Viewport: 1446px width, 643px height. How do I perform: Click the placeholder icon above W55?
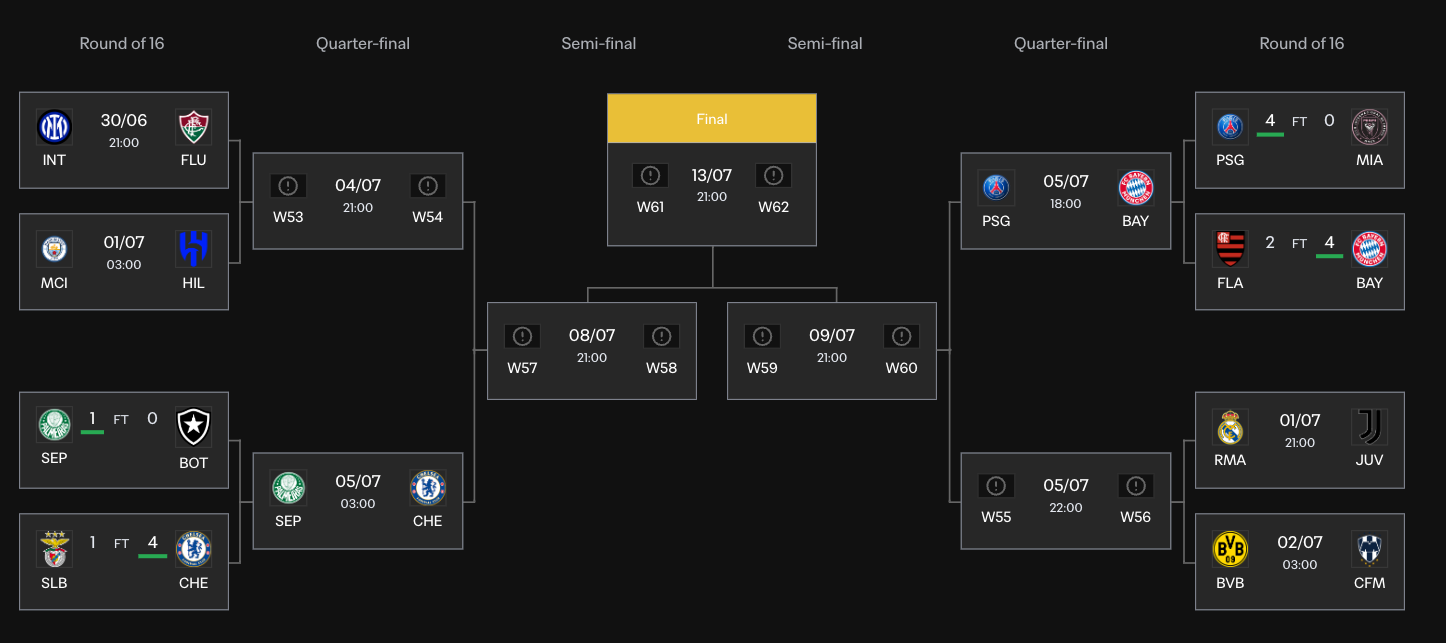tap(996, 486)
